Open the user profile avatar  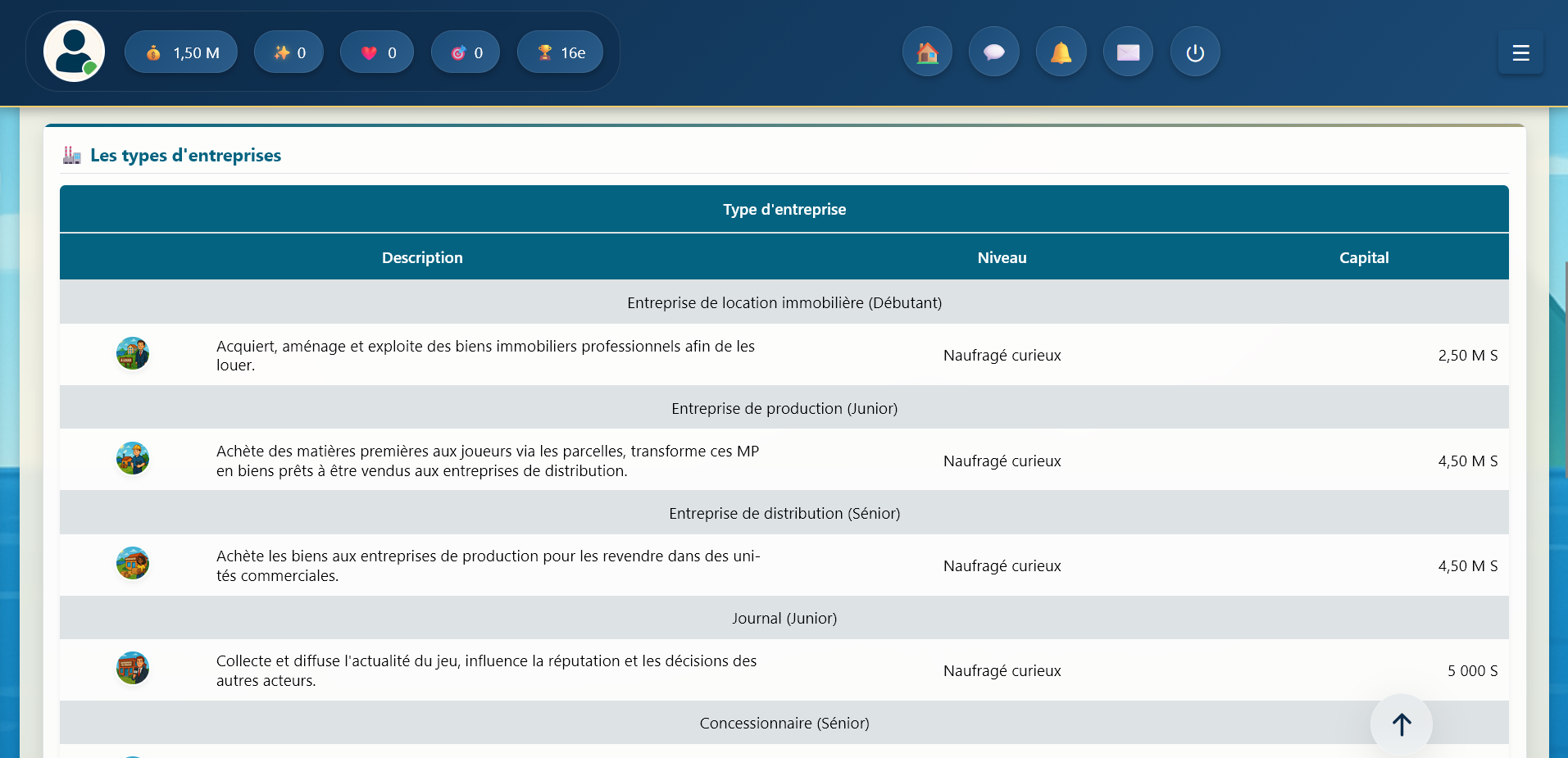coord(74,52)
